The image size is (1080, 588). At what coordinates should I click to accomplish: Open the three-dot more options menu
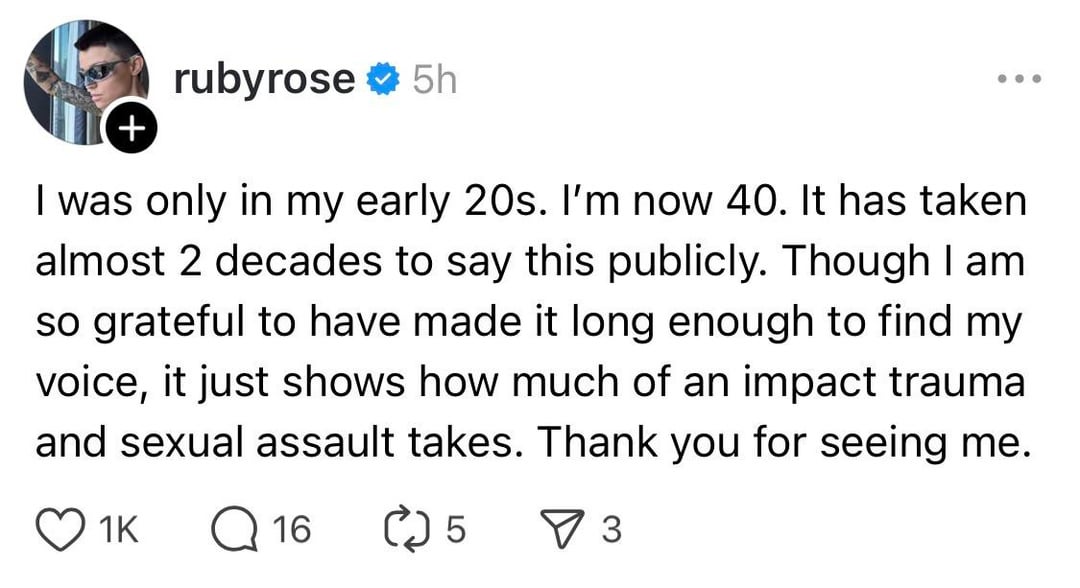pyautogui.click(x=1018, y=78)
